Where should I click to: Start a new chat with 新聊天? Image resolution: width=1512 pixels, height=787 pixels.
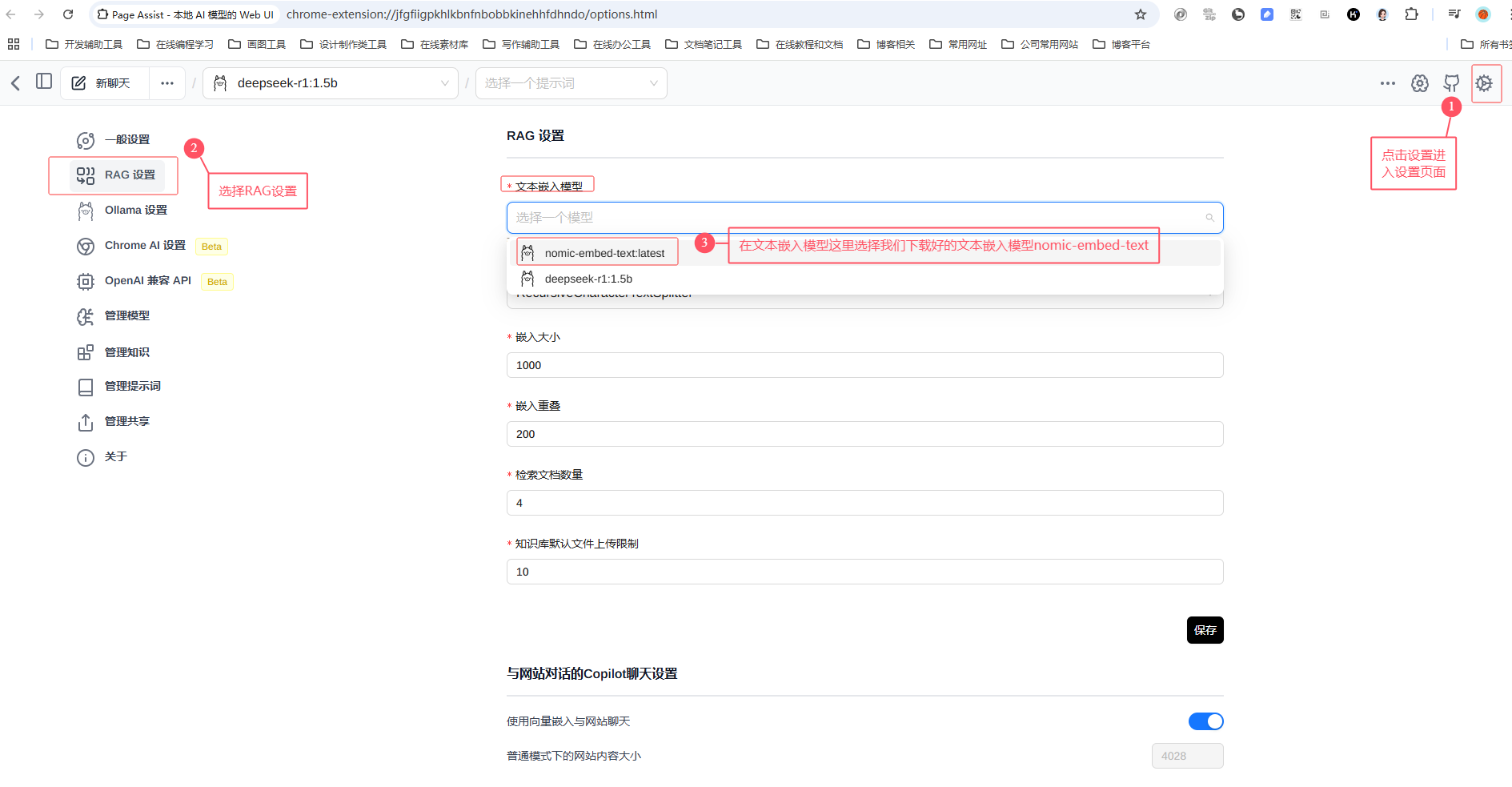pos(105,82)
